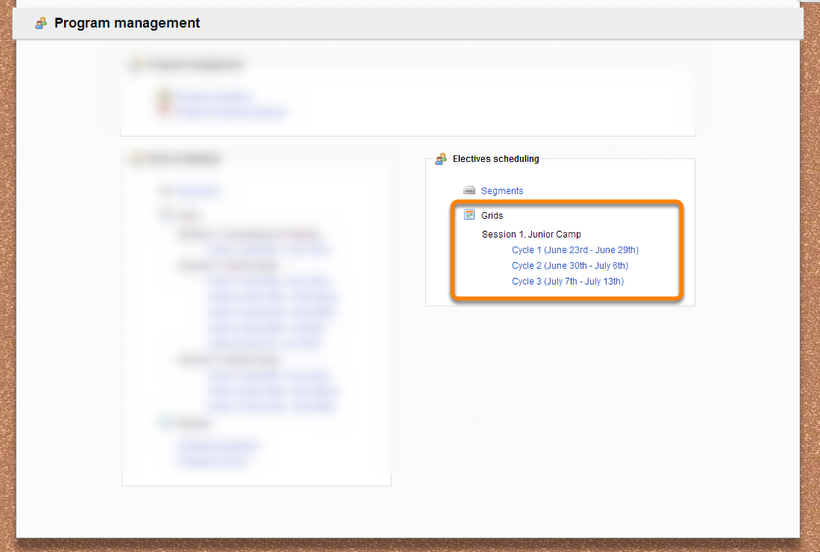Click the Segments drive-shaped icon
Screen dimensions: 820x552
tap(469, 191)
